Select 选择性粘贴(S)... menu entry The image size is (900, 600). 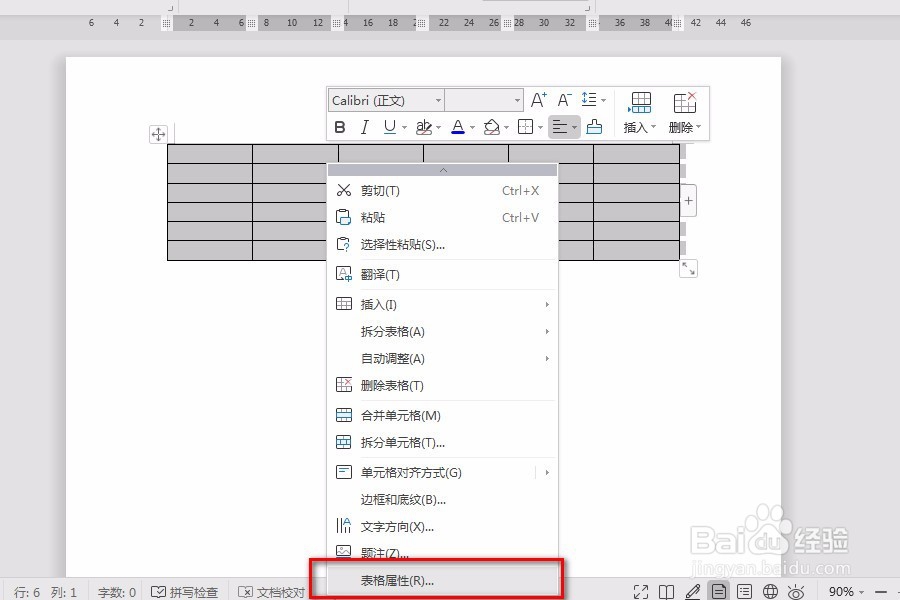click(443, 245)
